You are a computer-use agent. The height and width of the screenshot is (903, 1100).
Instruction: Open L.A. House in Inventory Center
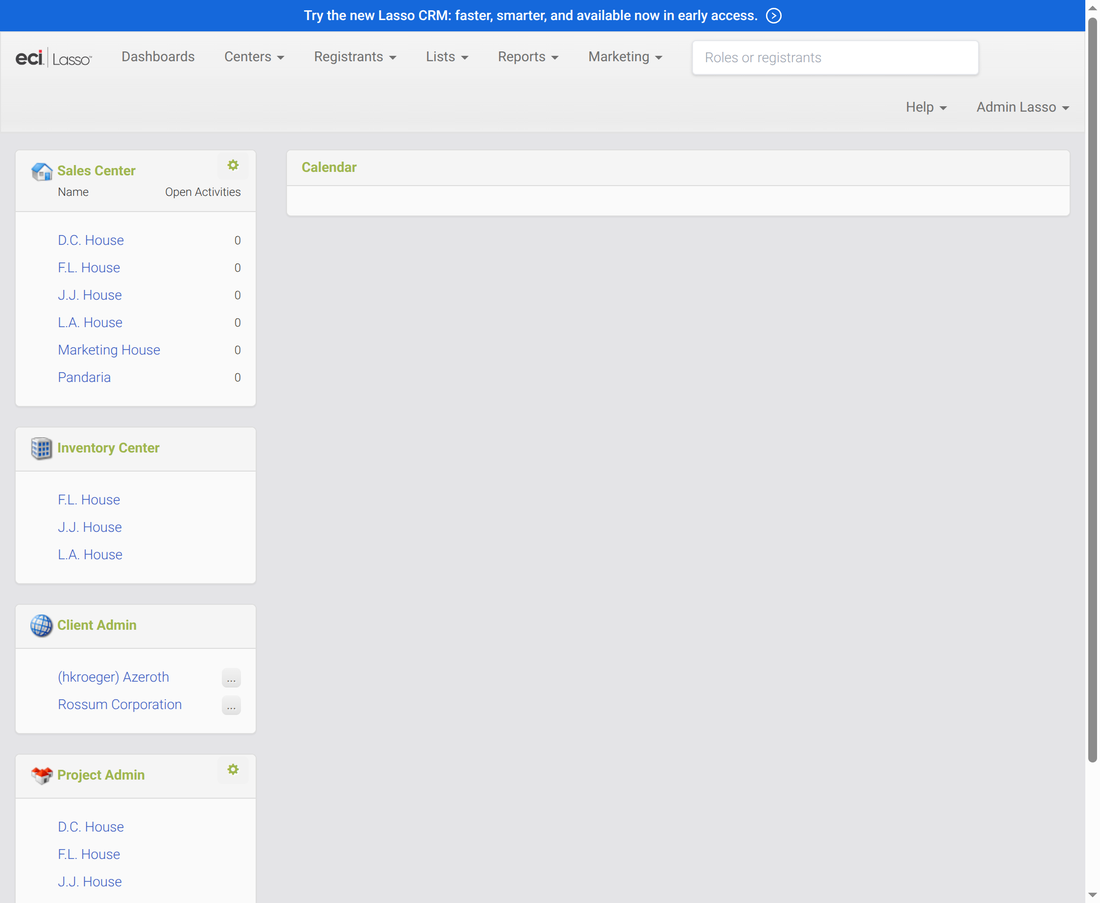90,555
